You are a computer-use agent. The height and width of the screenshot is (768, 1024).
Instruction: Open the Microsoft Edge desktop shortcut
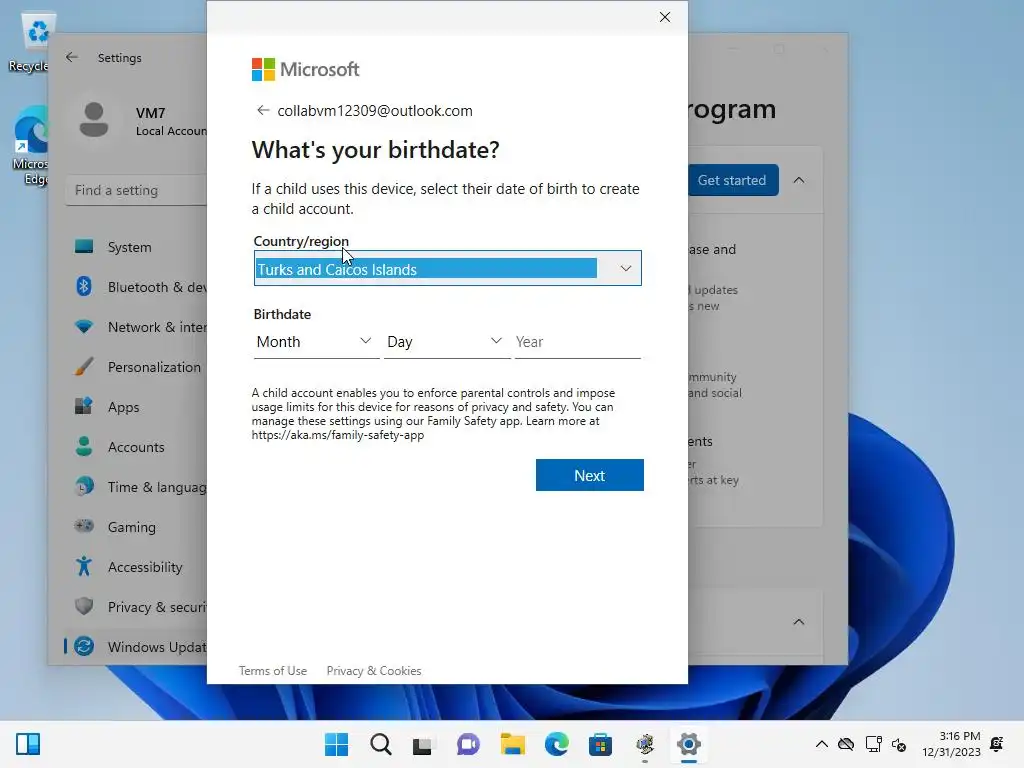(x=30, y=146)
